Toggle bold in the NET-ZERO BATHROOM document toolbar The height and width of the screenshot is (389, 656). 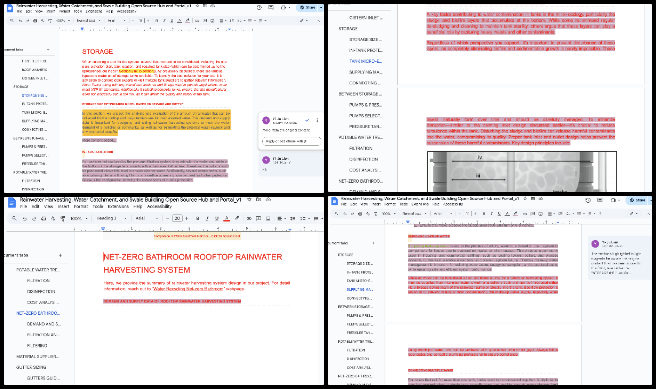tap(197, 218)
